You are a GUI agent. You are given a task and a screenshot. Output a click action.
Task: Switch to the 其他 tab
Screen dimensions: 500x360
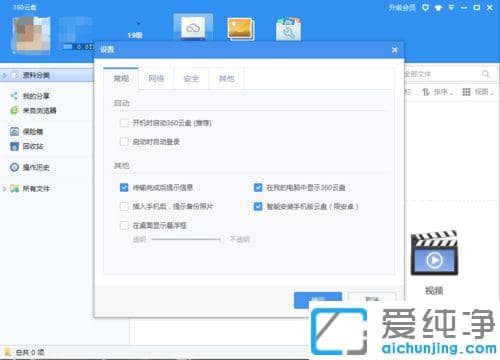(226, 79)
